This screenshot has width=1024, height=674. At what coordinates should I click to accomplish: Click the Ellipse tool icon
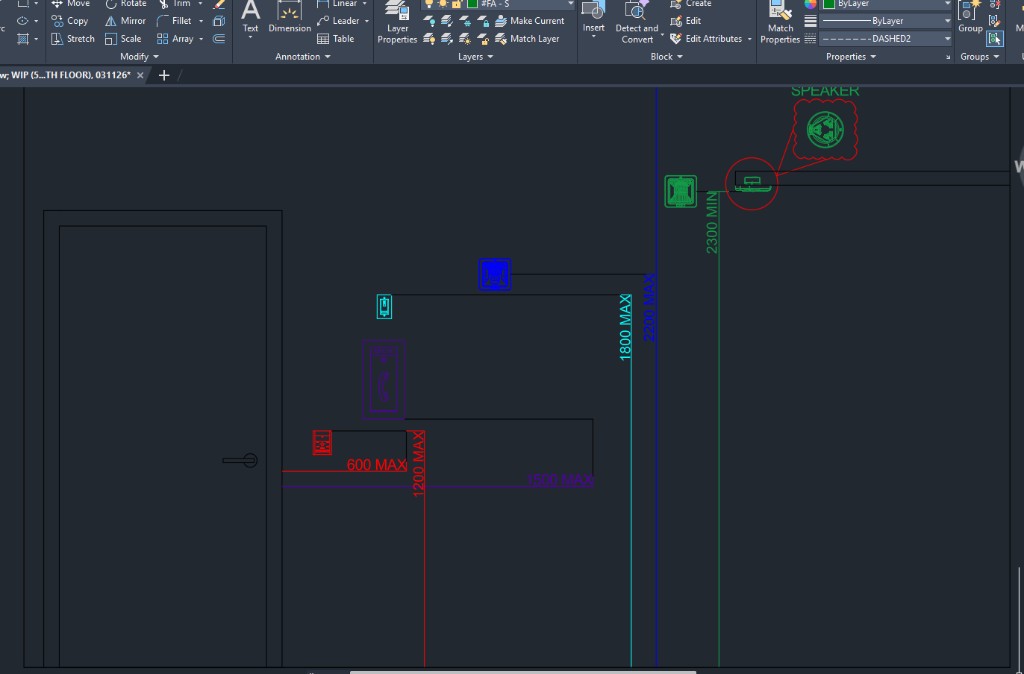pos(23,21)
